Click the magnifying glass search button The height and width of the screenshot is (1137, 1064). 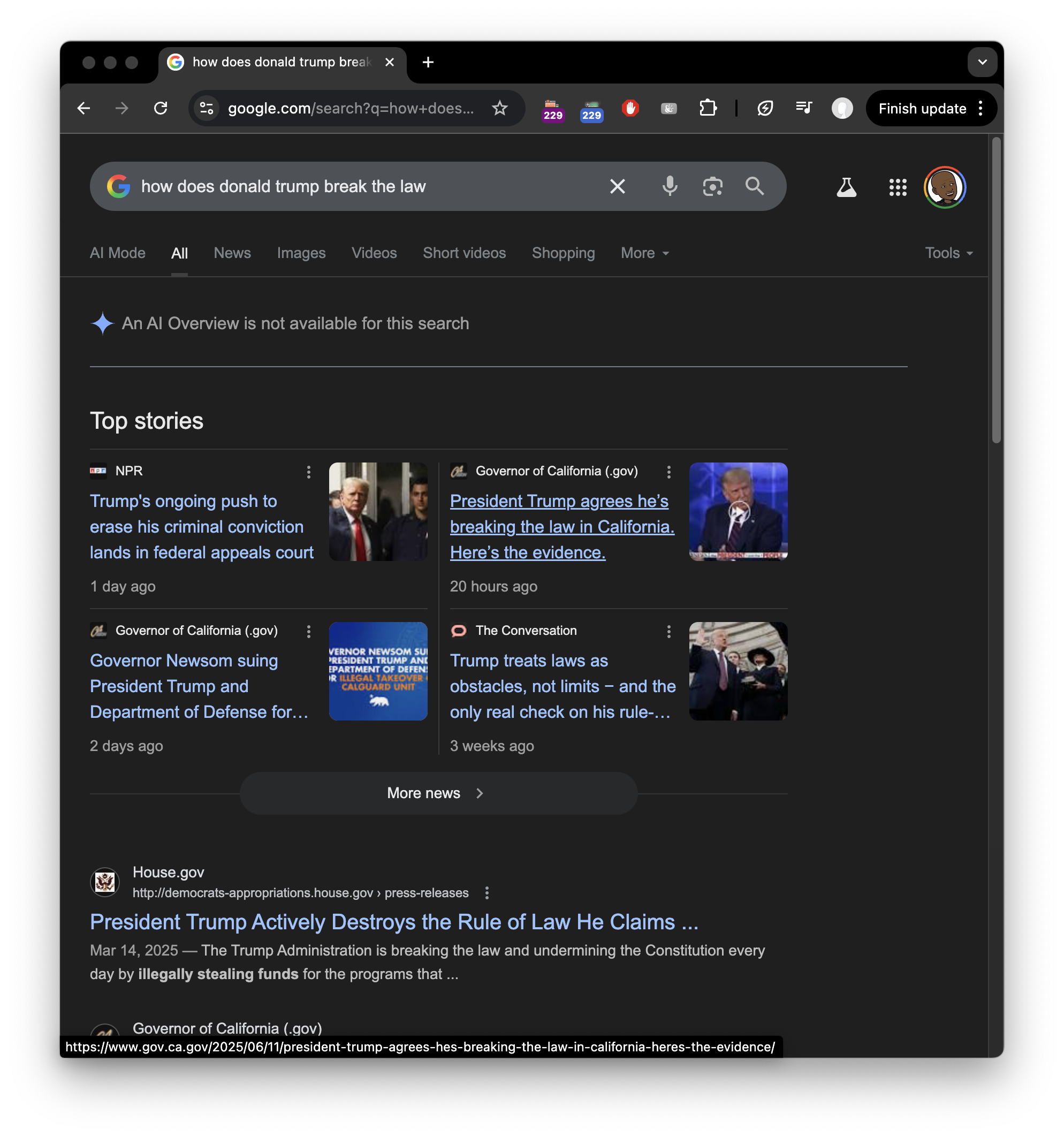(755, 186)
